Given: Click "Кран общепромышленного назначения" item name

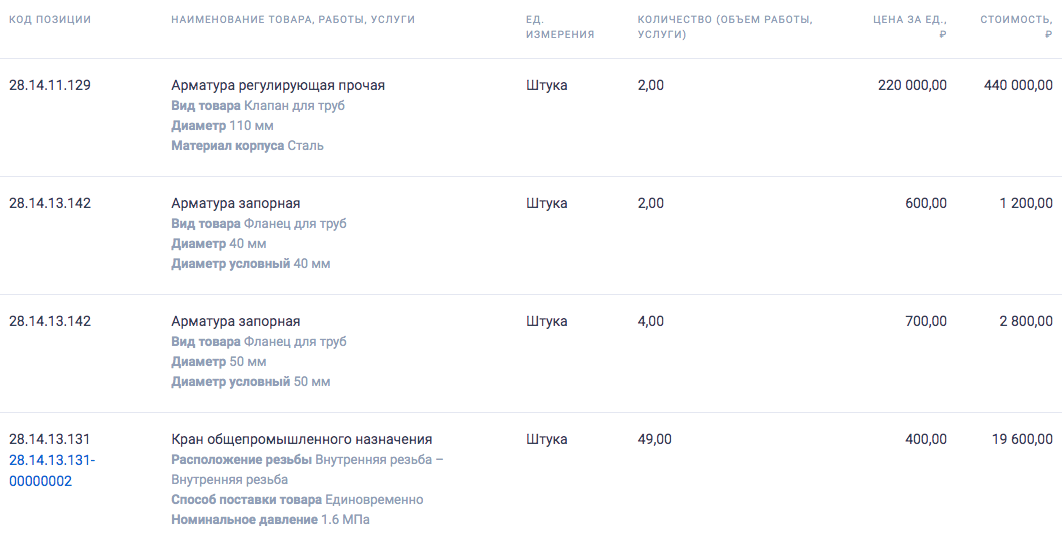Looking at the screenshot, I should (301, 439).
